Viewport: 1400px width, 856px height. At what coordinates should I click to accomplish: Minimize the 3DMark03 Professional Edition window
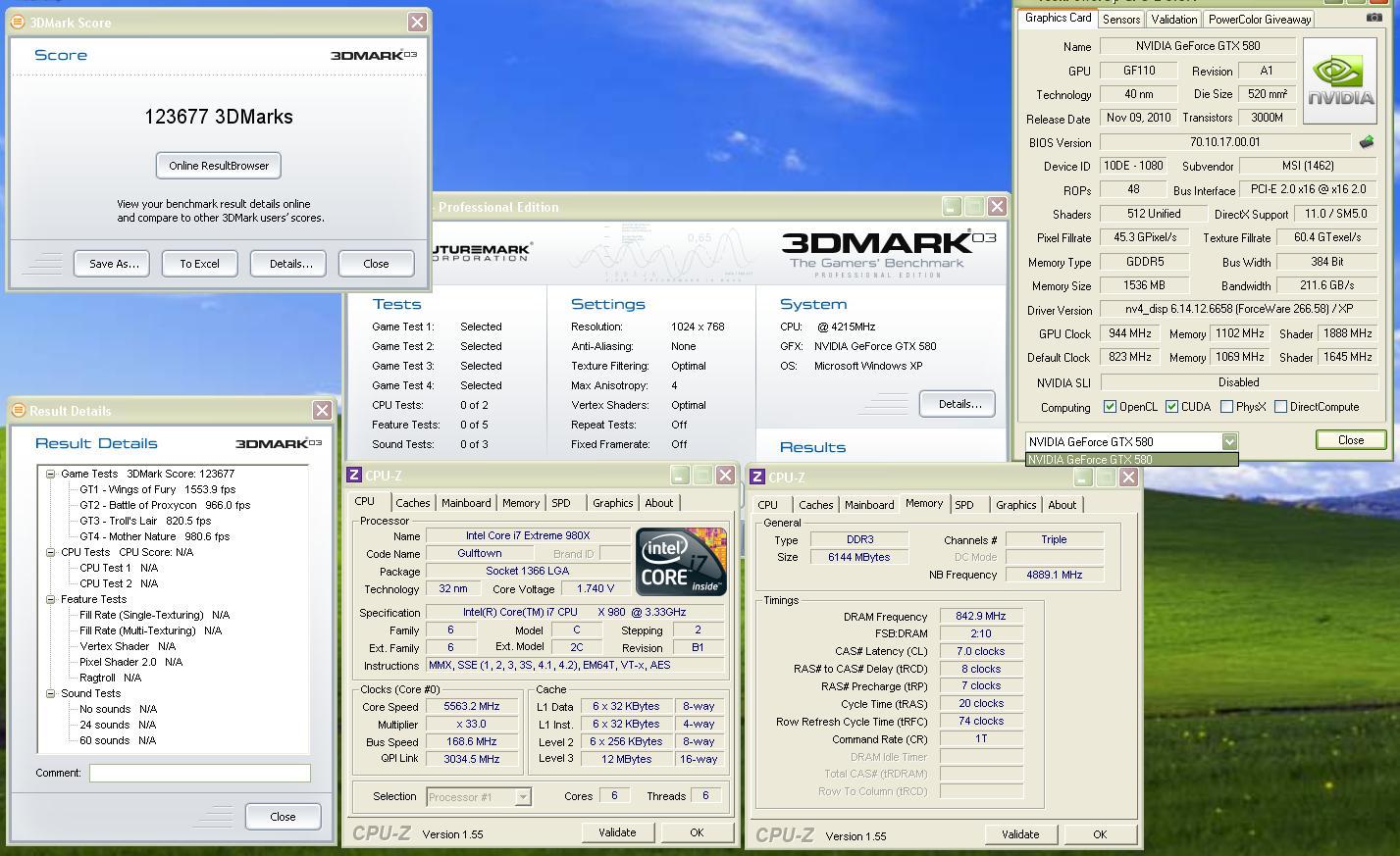(951, 206)
